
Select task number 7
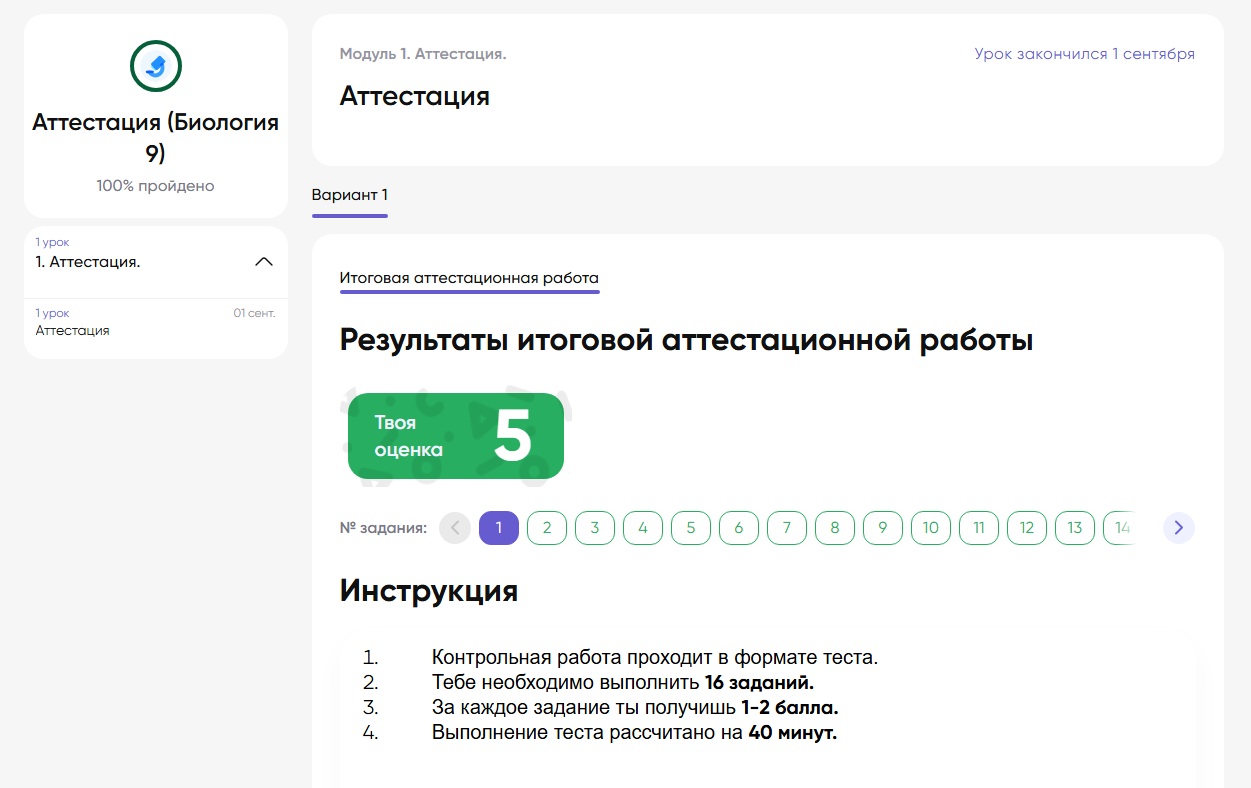(787, 527)
